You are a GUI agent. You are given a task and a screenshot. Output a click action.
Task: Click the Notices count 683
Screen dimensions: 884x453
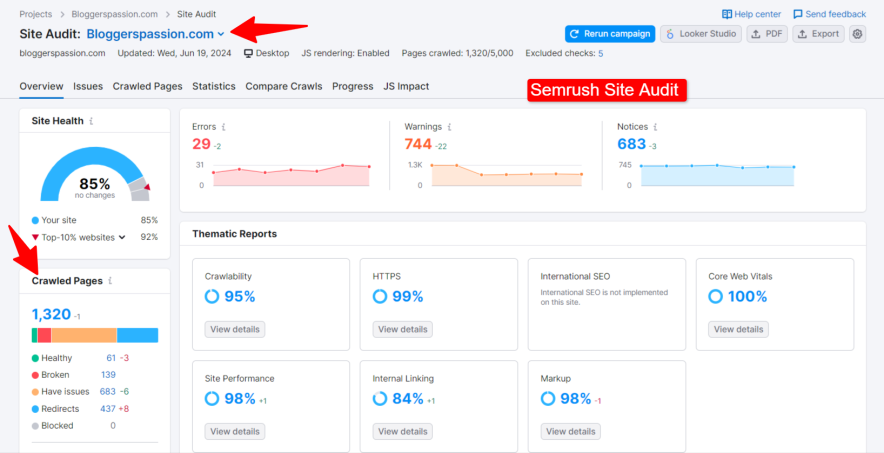[x=631, y=144]
